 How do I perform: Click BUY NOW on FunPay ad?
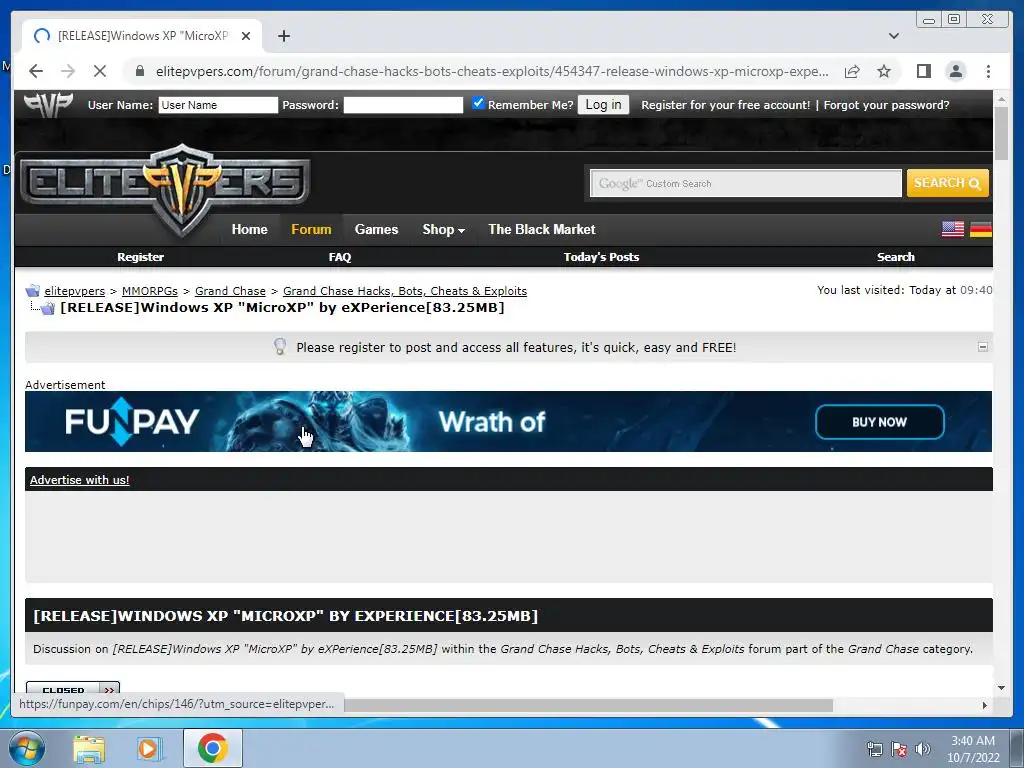point(880,422)
